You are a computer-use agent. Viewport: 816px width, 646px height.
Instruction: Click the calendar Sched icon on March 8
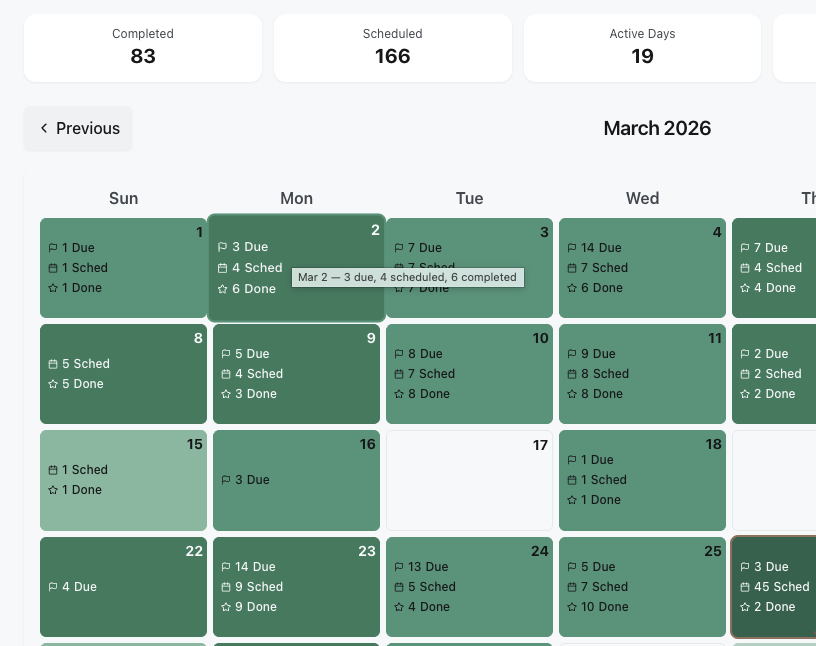pyautogui.click(x=52, y=364)
